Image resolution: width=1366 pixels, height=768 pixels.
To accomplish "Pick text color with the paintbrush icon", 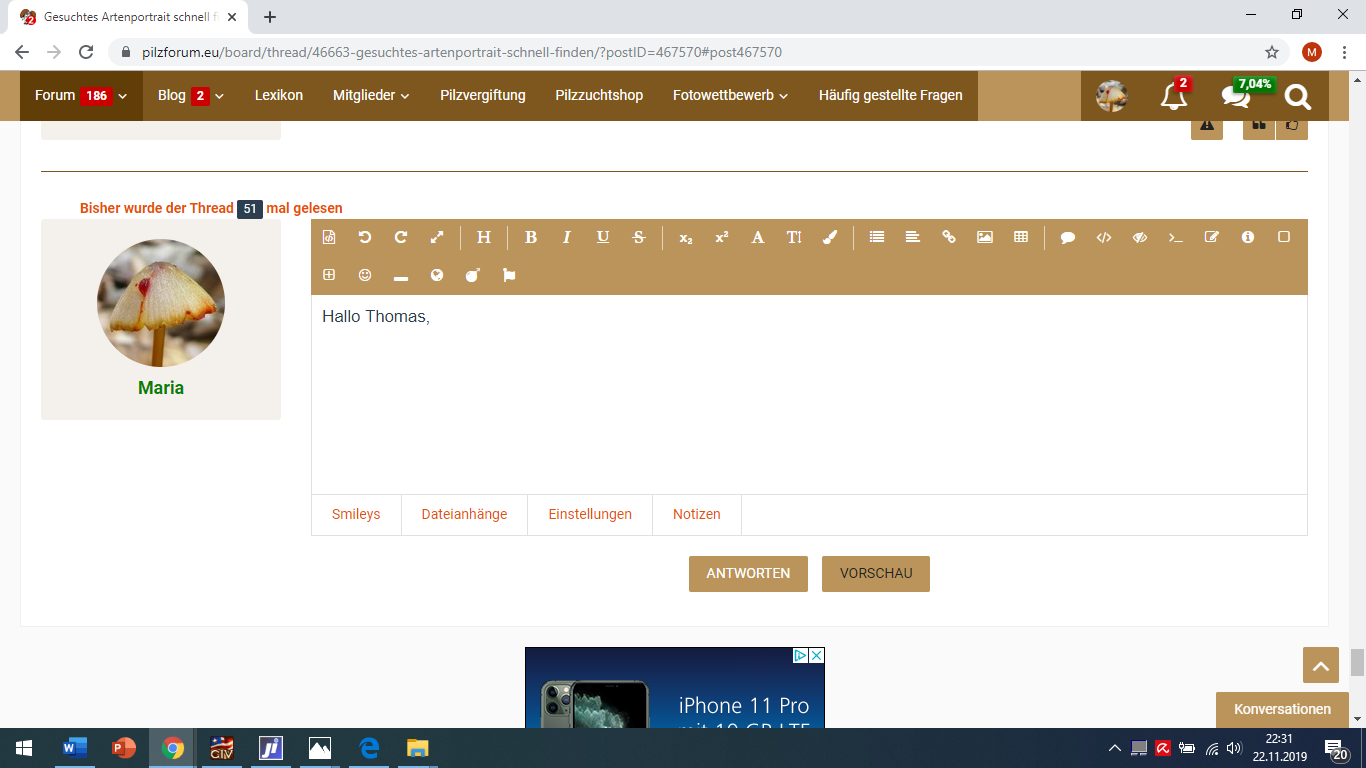I will point(830,237).
